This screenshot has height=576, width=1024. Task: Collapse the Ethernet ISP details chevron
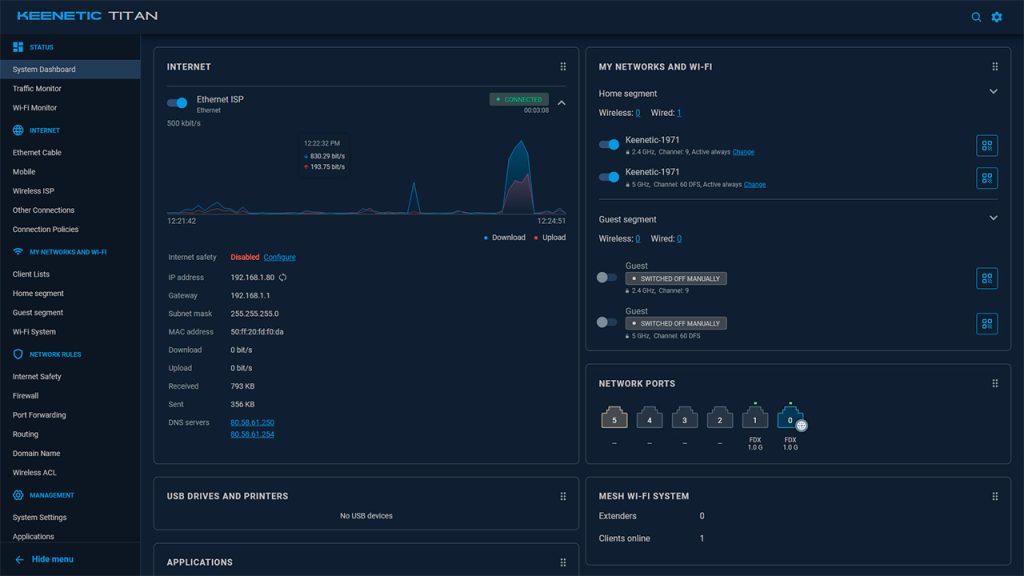[x=562, y=103]
